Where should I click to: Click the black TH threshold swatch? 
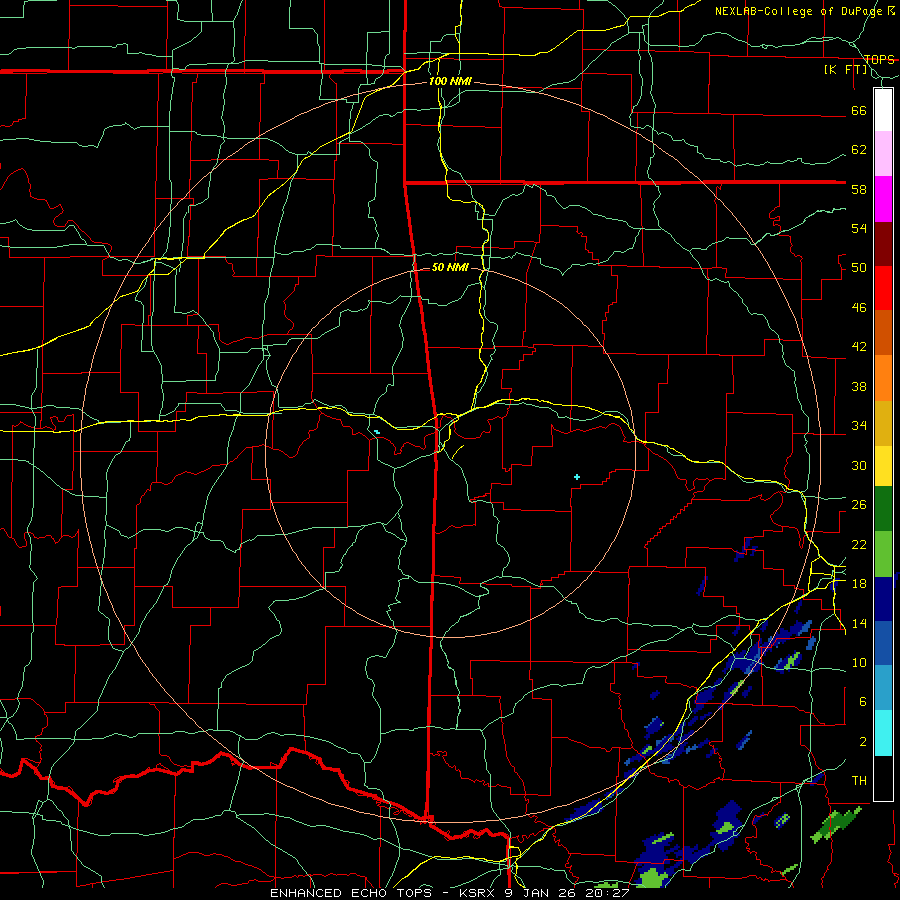pos(883,778)
